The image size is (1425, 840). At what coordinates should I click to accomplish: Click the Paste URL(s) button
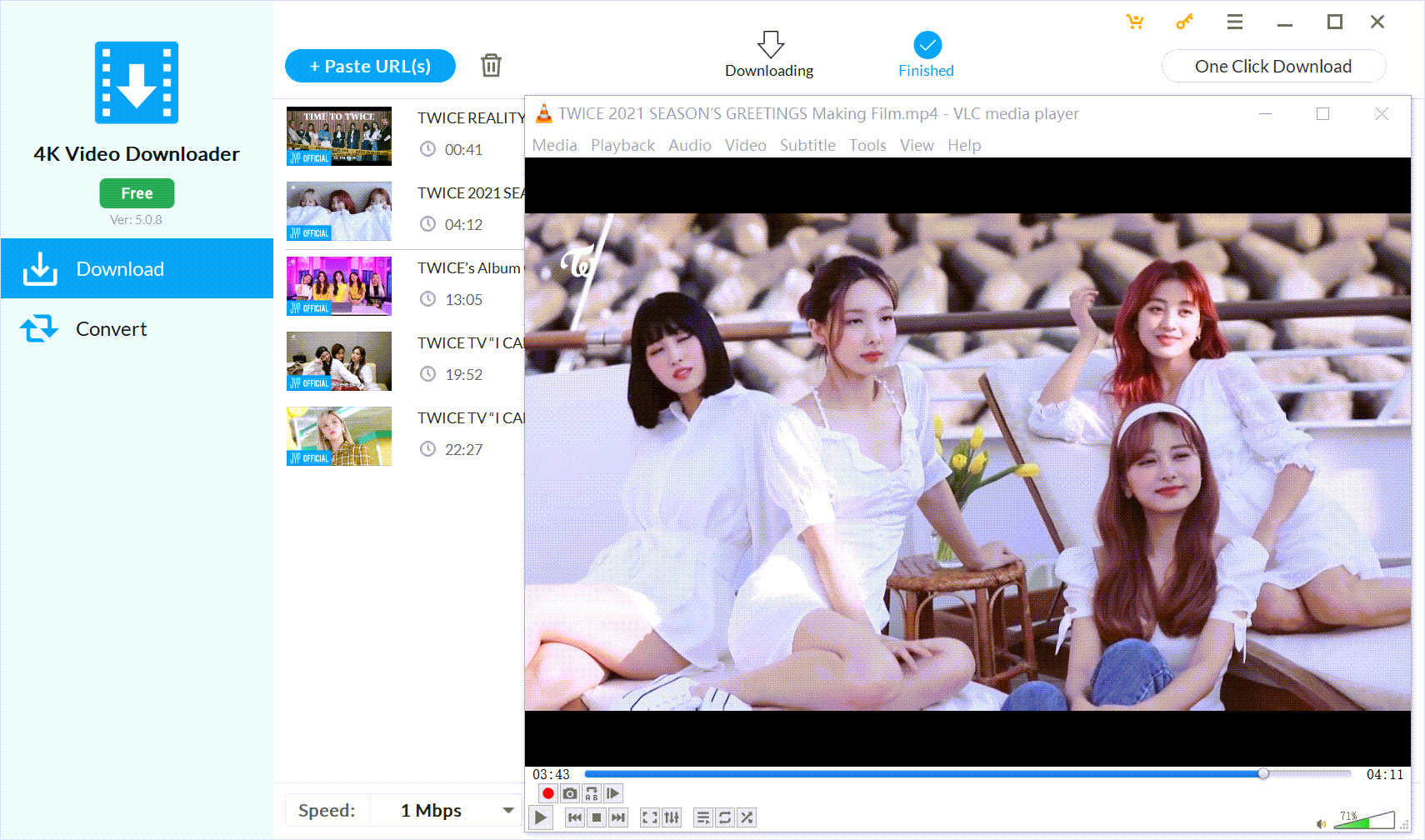(370, 66)
